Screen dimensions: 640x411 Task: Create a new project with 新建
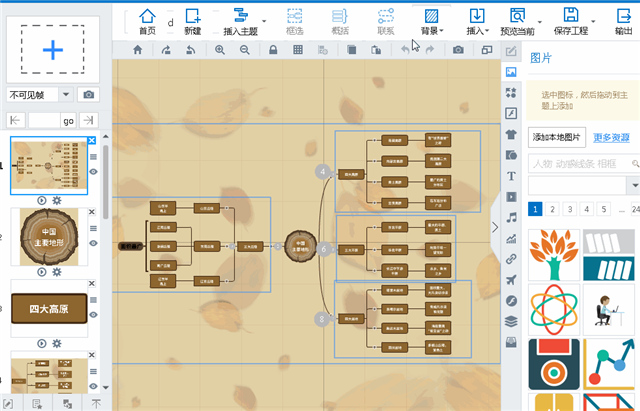tap(192, 21)
